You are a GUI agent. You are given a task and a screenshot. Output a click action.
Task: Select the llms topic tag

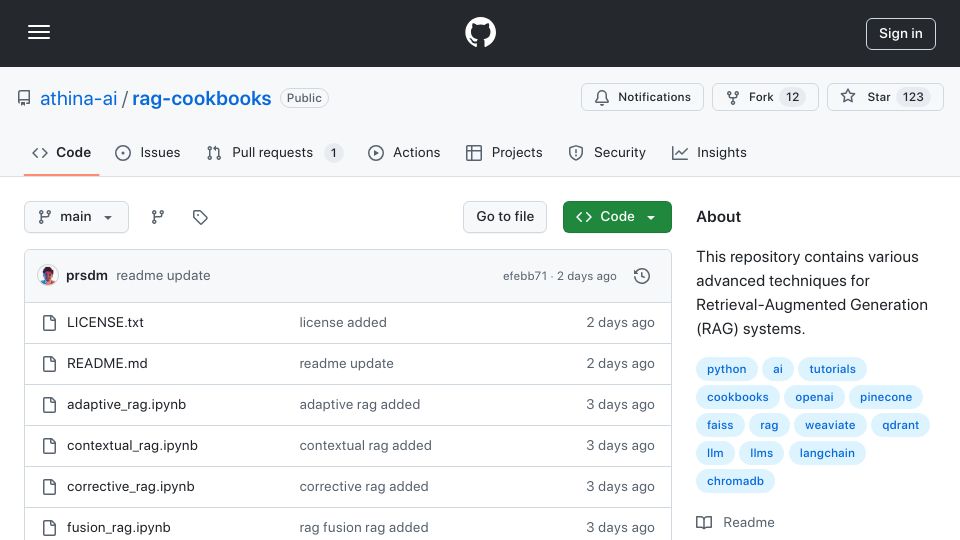(762, 454)
